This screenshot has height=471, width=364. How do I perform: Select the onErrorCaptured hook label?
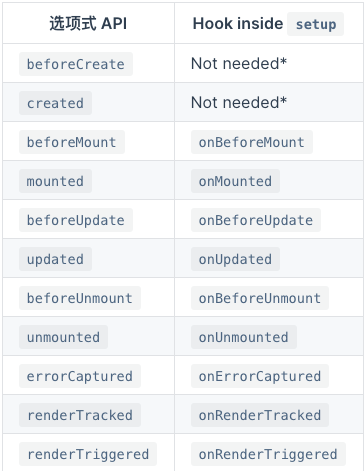pos(260,376)
